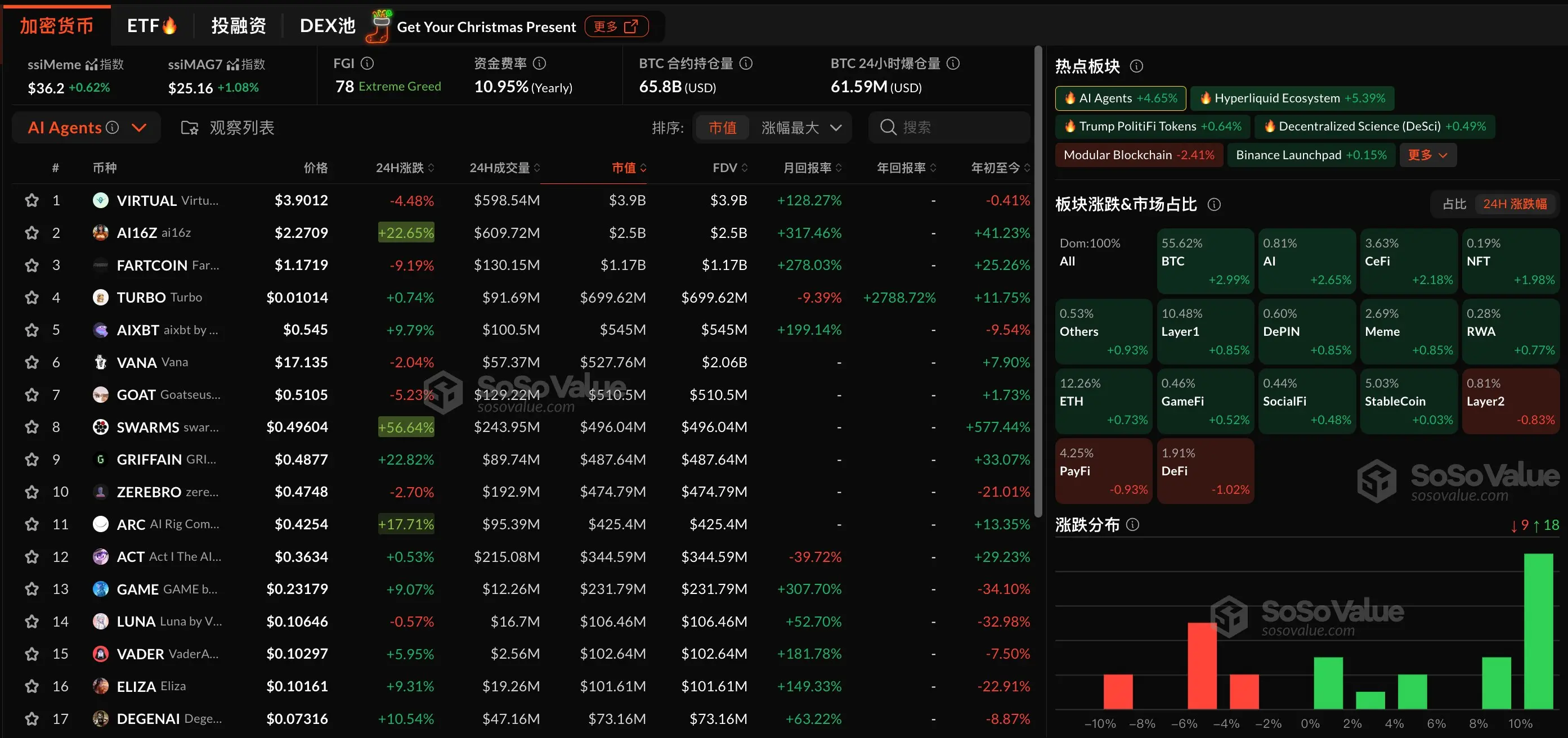This screenshot has width=1568, height=738.
Task: Open the AI Agents category dropdown
Action: pyautogui.click(x=140, y=128)
